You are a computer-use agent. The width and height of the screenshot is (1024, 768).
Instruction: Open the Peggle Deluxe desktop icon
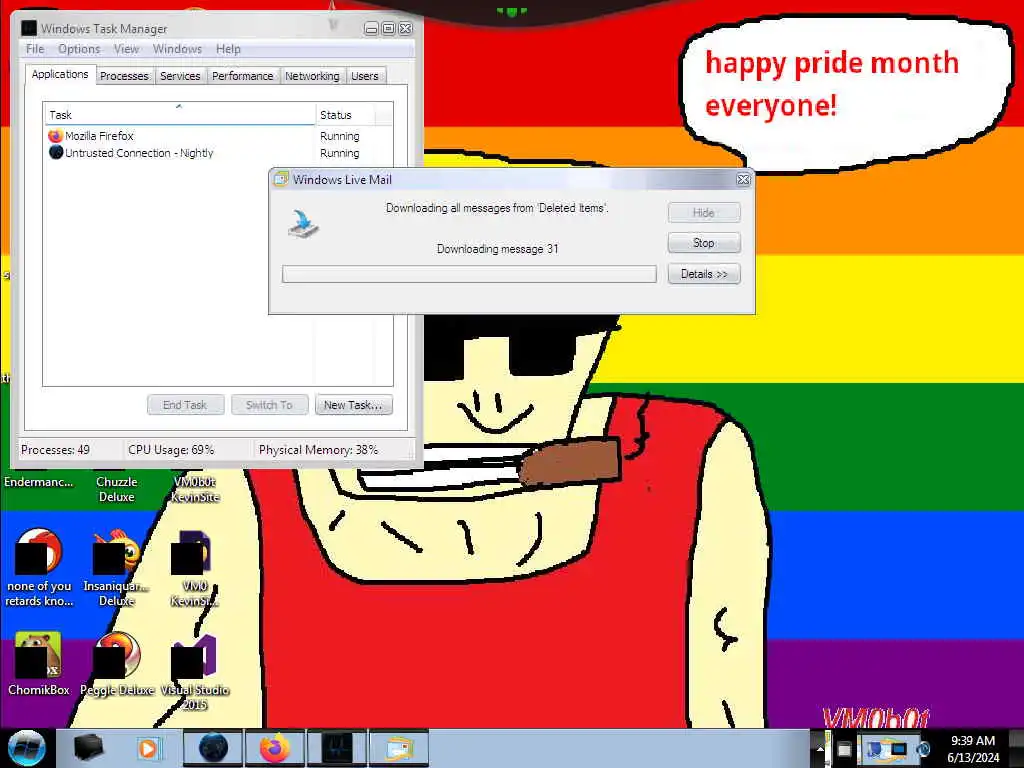pyautogui.click(x=118, y=656)
